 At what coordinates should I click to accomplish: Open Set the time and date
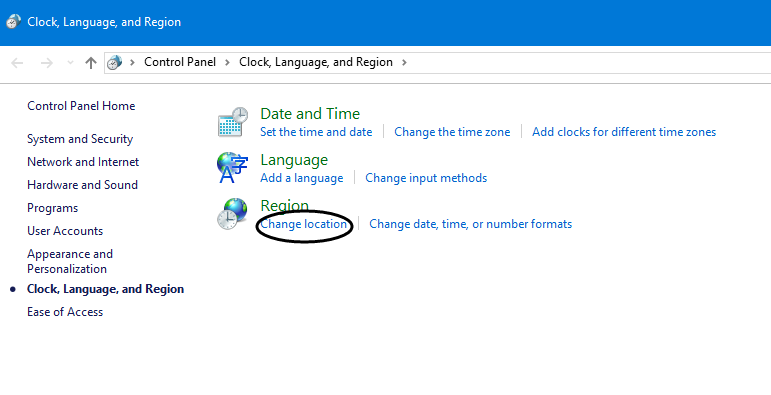coord(316,132)
